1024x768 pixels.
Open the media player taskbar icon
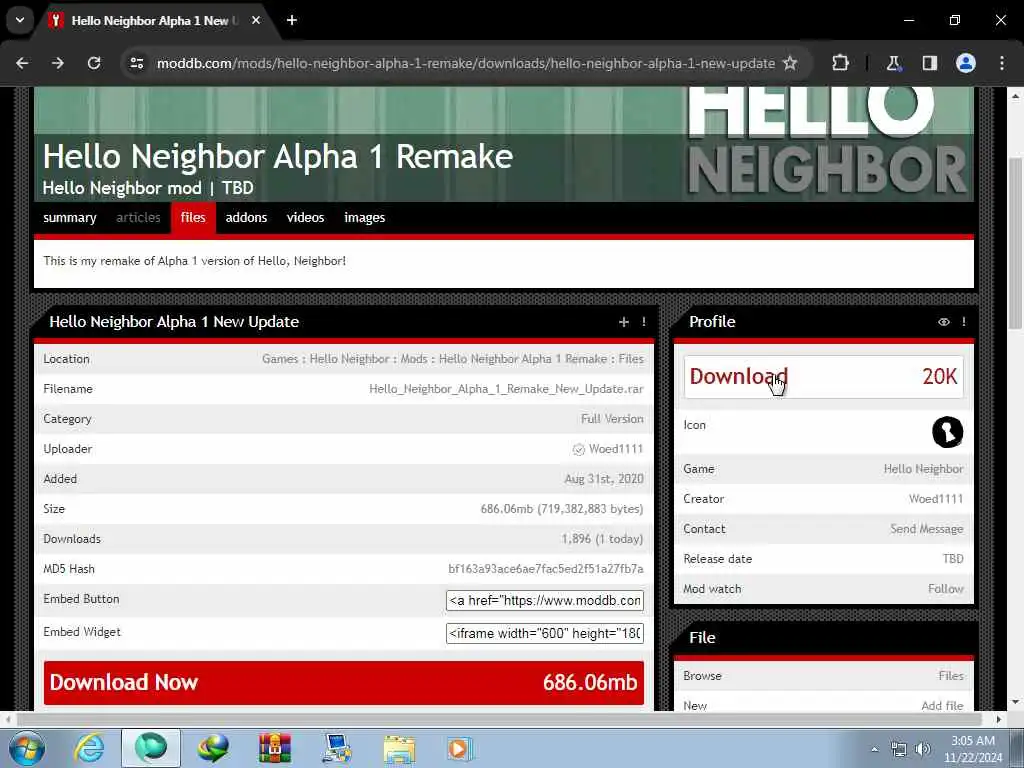(x=460, y=748)
